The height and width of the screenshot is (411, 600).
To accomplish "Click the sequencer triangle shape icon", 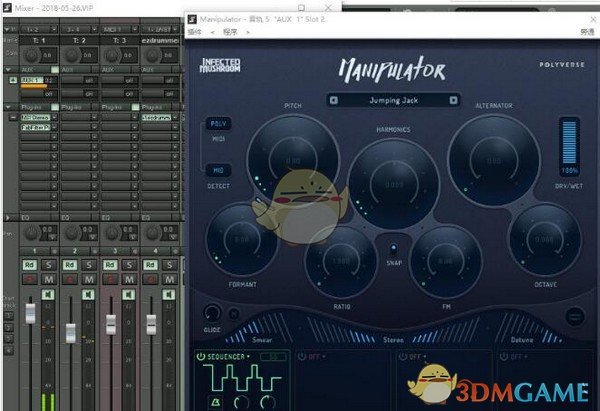I will click(216, 402).
